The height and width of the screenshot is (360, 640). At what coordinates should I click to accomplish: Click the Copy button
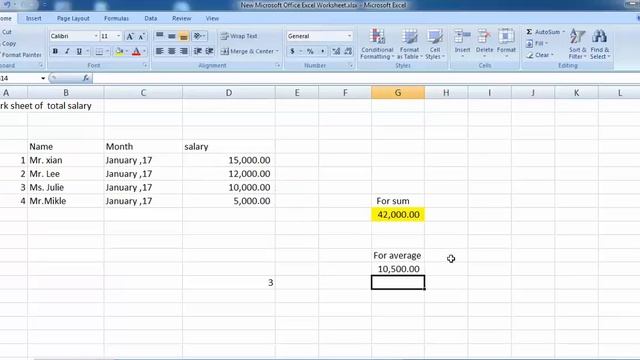tap(8, 43)
